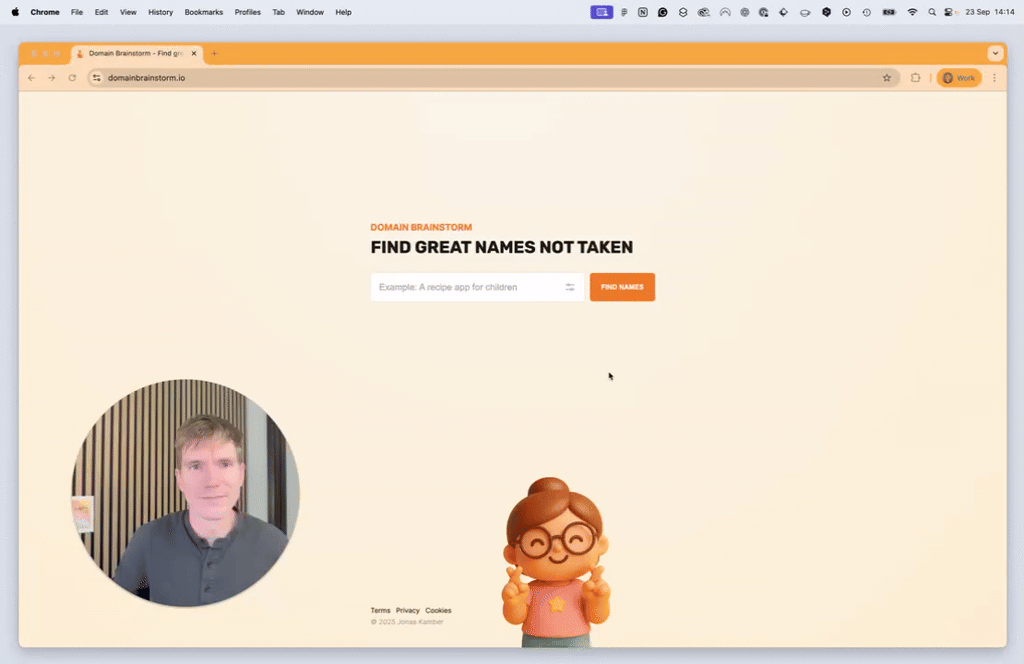Expand the tab search dropdown arrow
Viewport: 1024px width, 664px height.
pyautogui.click(x=995, y=54)
